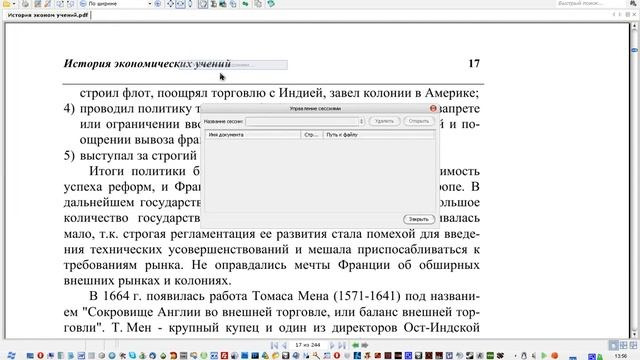Select the fit-height view icon
The image size is (640, 360).
pos(190,4)
